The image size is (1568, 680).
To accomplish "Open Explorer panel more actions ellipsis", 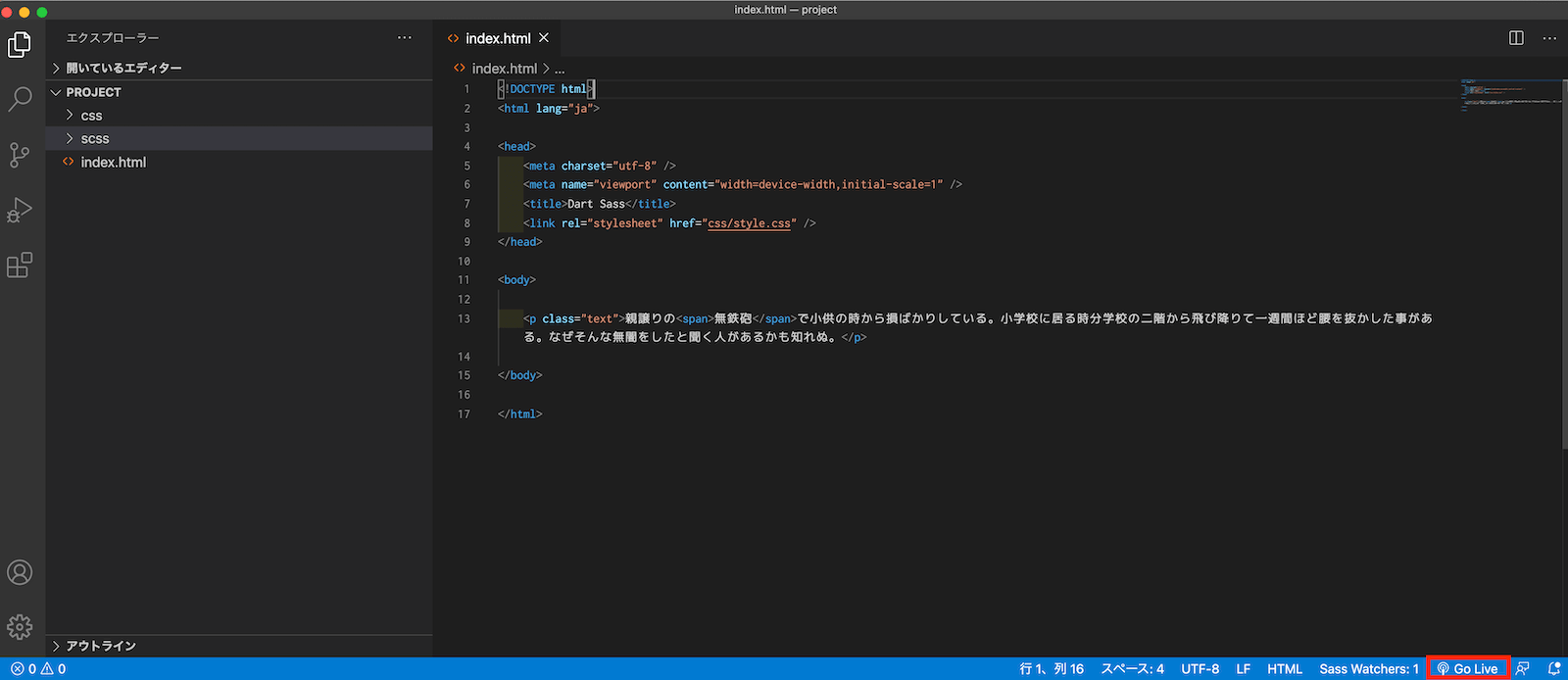I will [405, 38].
